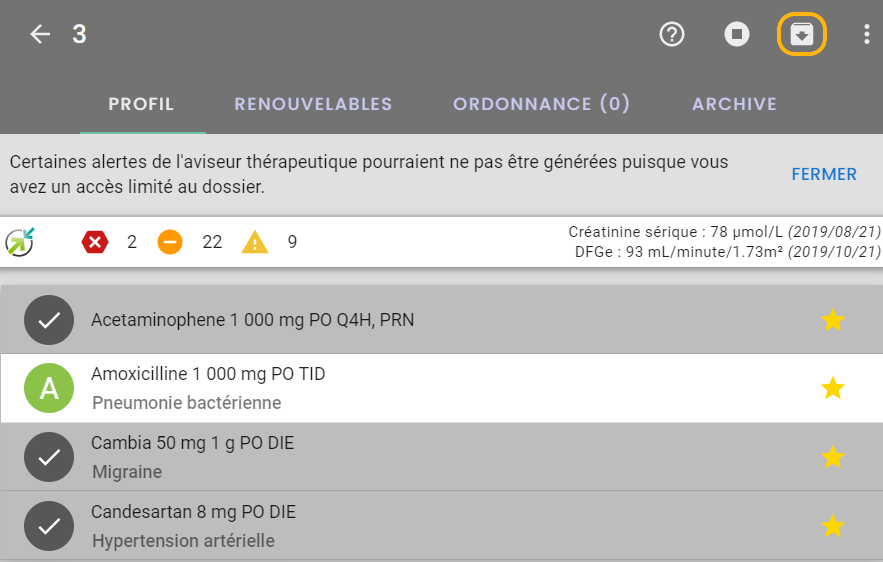Uncheck the Acetaminophene checkmark circle
Screen dimensions: 883x562
click(x=49, y=320)
